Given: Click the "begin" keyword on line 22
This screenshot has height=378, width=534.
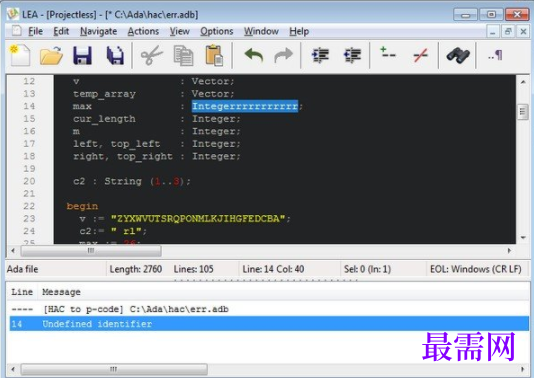Looking at the screenshot, I should click(x=82, y=206).
